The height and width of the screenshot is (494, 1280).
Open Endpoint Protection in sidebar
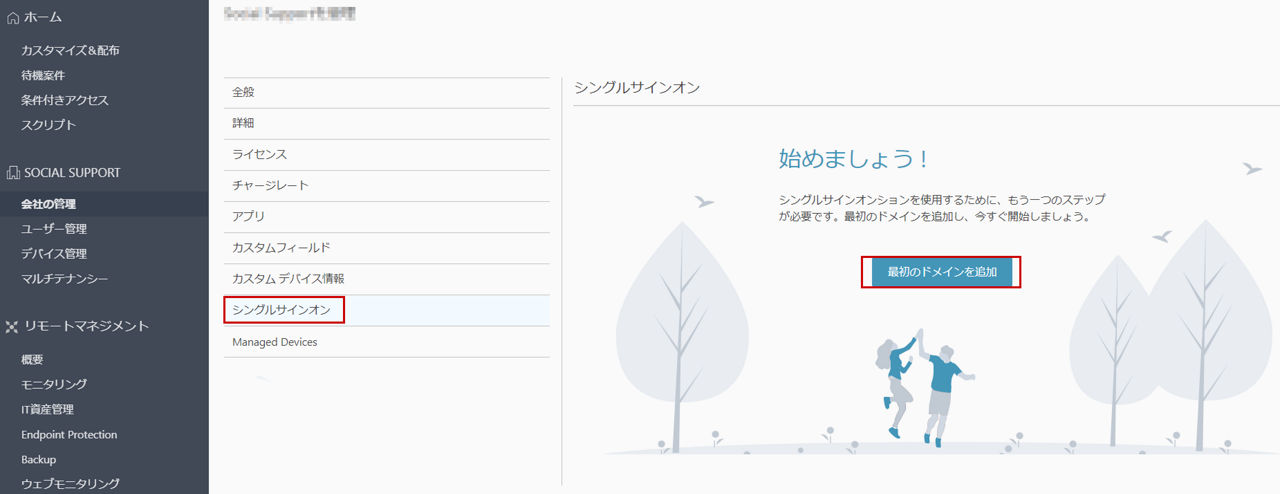[x=69, y=435]
